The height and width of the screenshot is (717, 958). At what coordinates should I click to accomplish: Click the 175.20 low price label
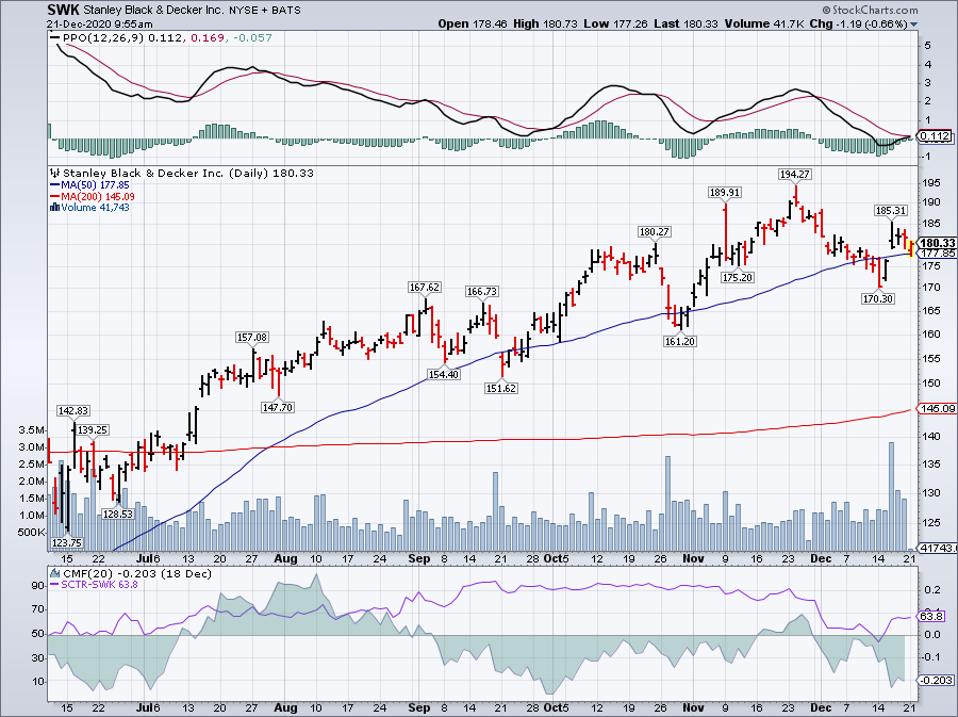[737, 278]
